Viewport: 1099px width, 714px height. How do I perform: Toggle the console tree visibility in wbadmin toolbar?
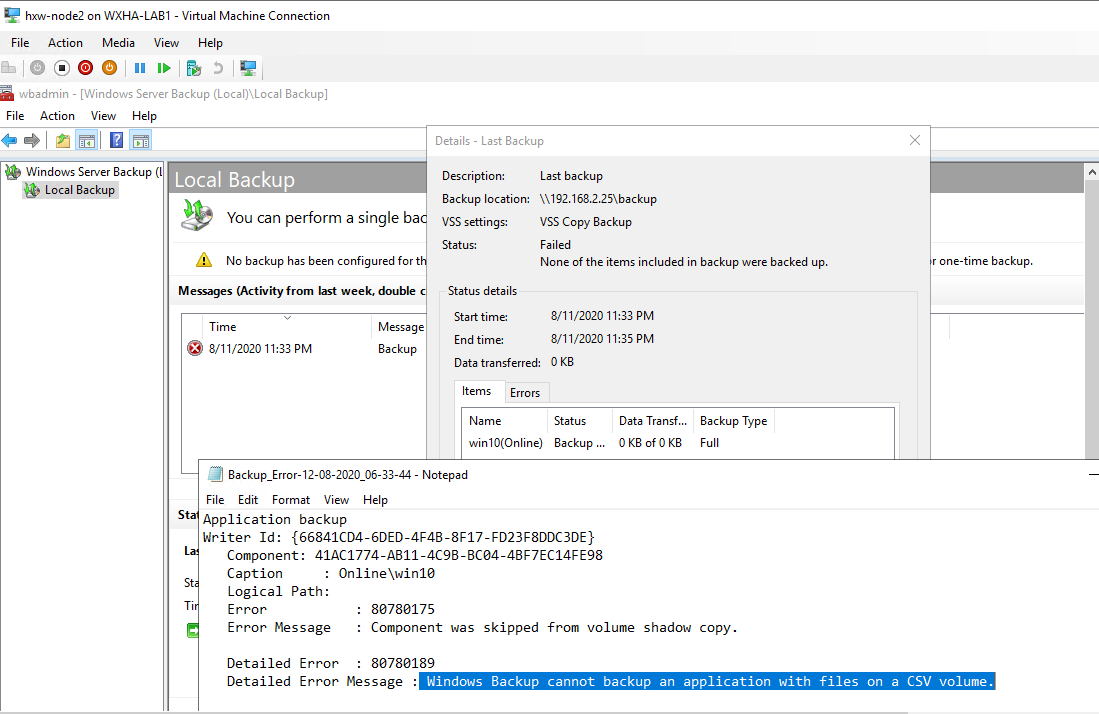86,139
